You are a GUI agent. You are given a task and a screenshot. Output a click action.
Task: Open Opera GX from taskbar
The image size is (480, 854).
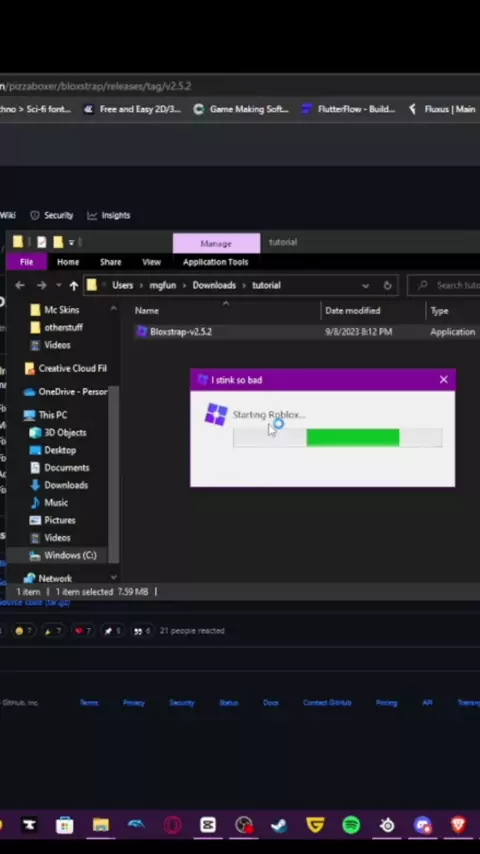point(172,825)
